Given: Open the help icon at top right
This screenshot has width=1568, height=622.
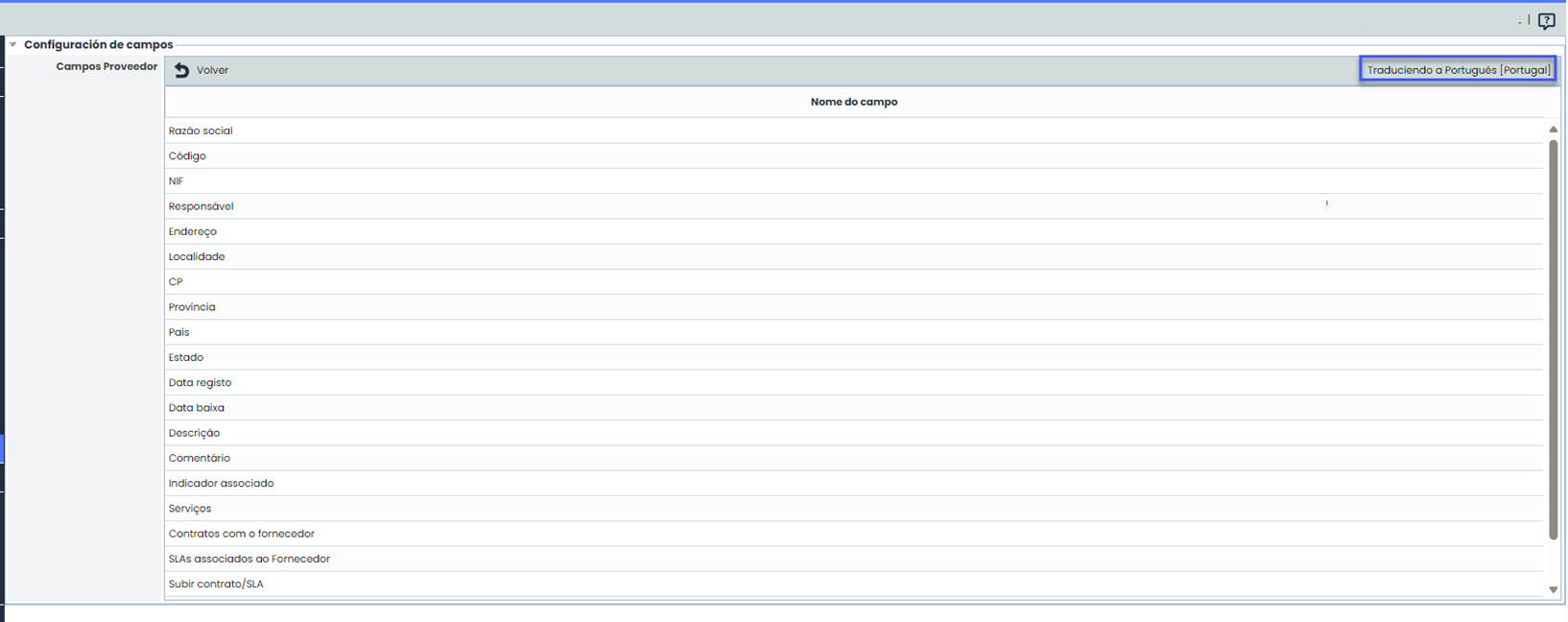Looking at the screenshot, I should [1546, 20].
